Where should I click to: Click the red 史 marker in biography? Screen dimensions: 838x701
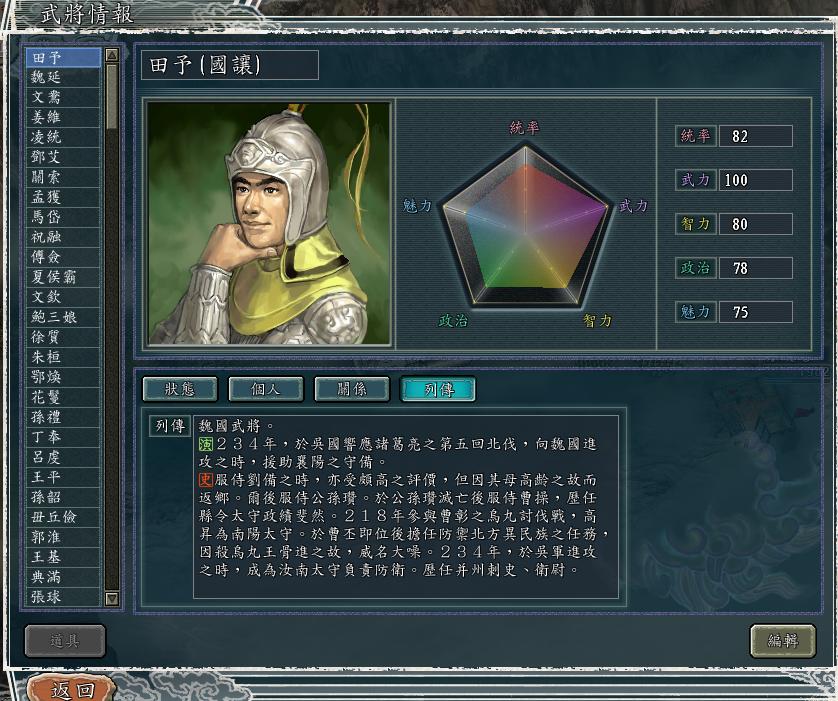coord(206,480)
